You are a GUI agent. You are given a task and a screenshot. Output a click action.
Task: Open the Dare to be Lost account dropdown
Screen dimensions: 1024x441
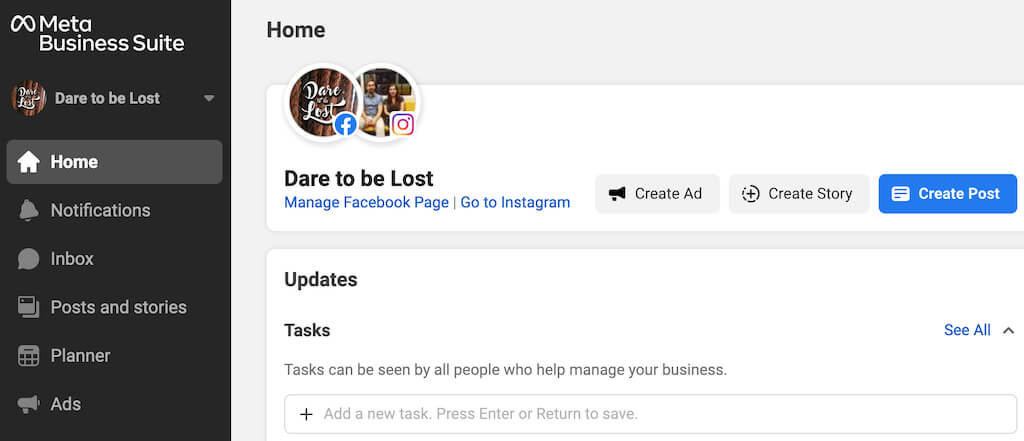click(x=208, y=98)
